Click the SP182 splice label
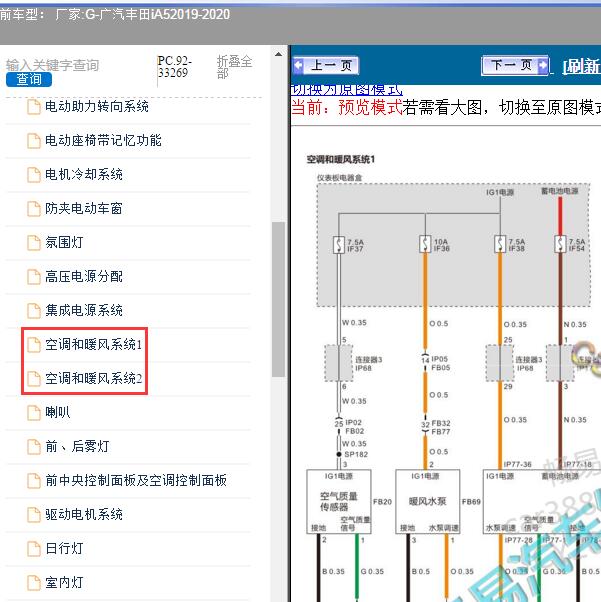 coord(356,455)
